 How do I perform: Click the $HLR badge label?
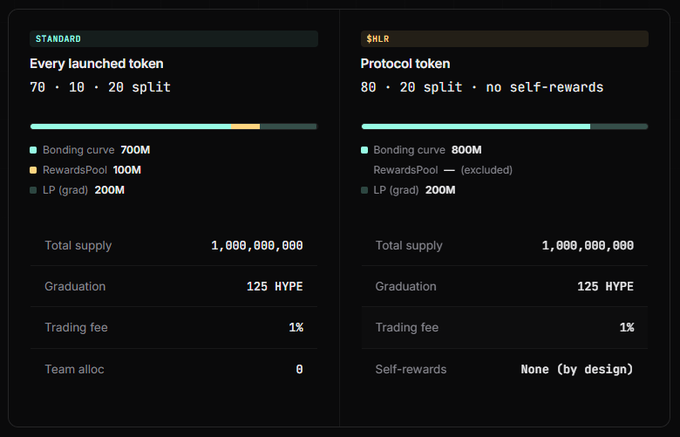504,39
